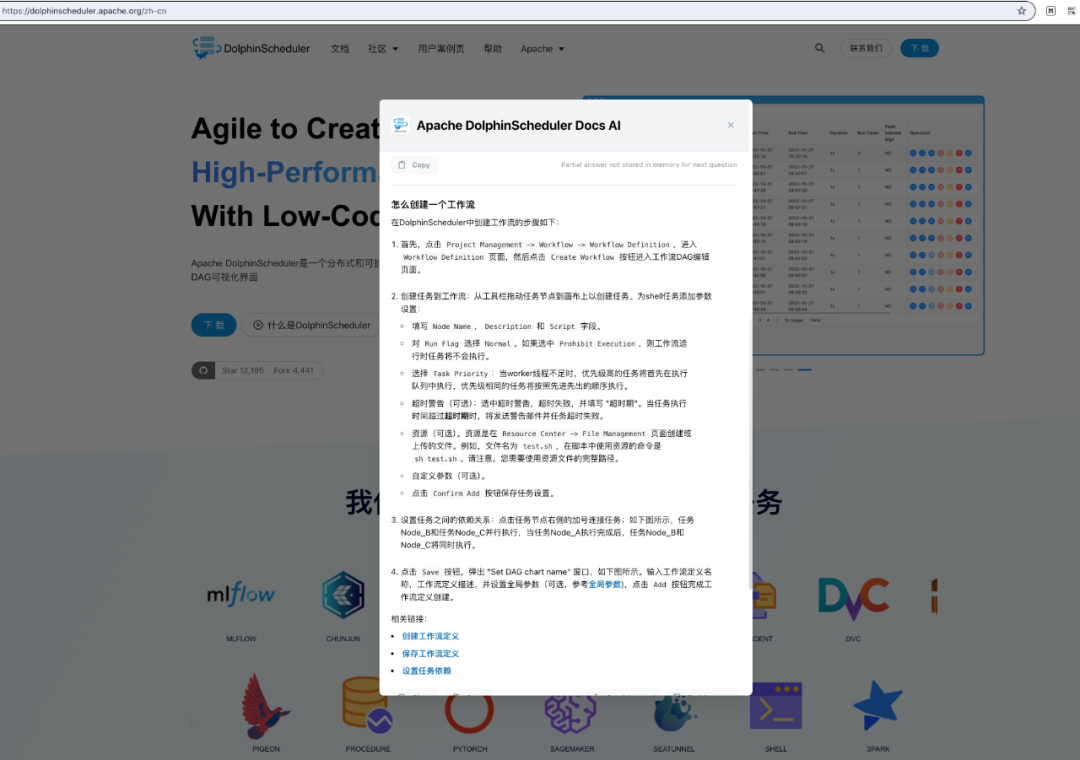
Task: Click the 相关链接 label in the dialog
Action: (408, 619)
